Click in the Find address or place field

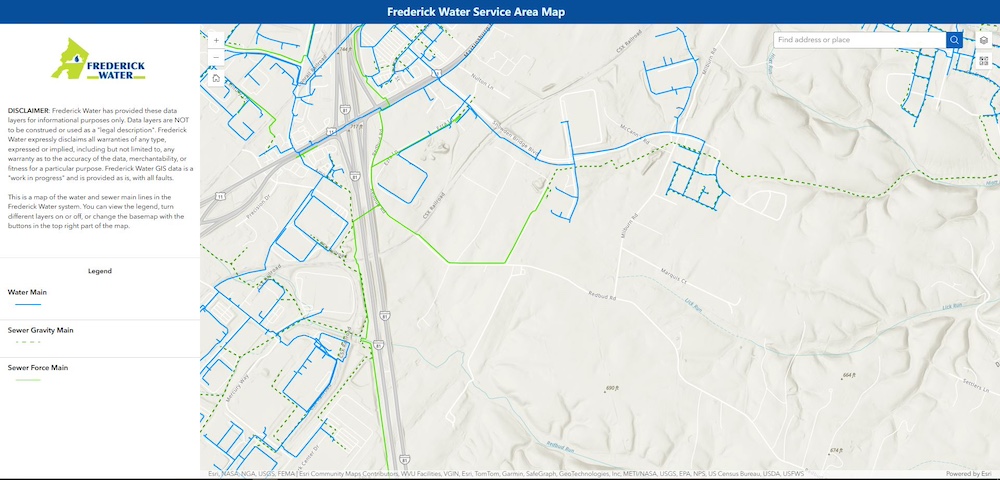(x=858, y=40)
